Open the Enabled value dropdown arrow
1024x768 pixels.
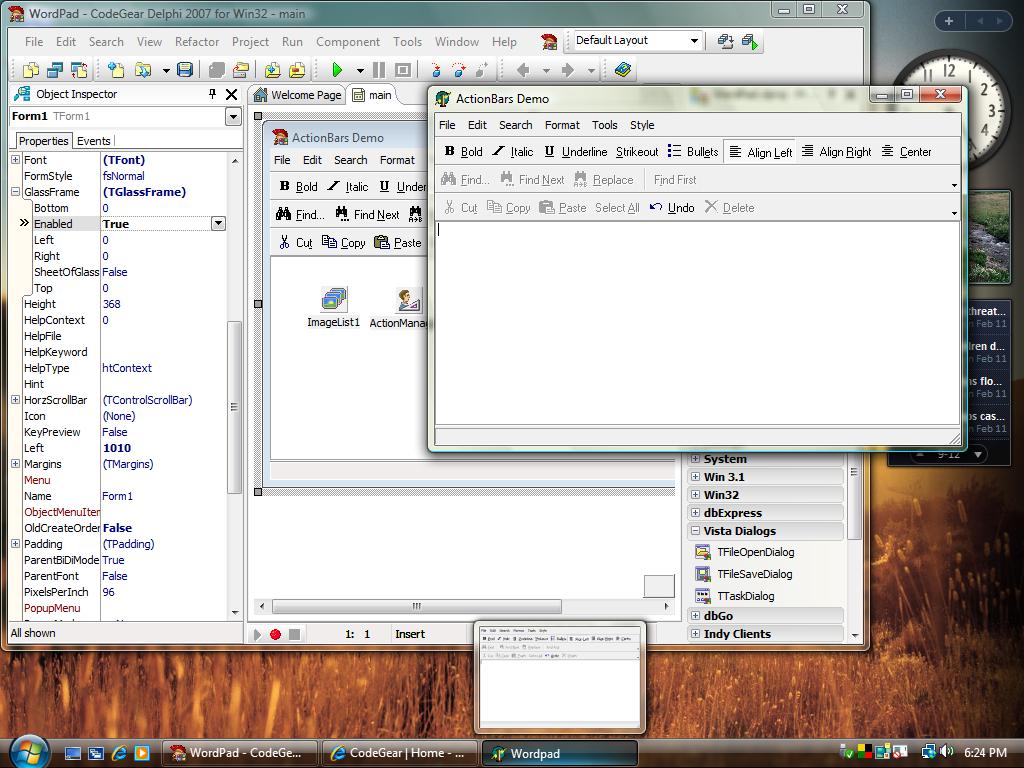(x=218, y=223)
